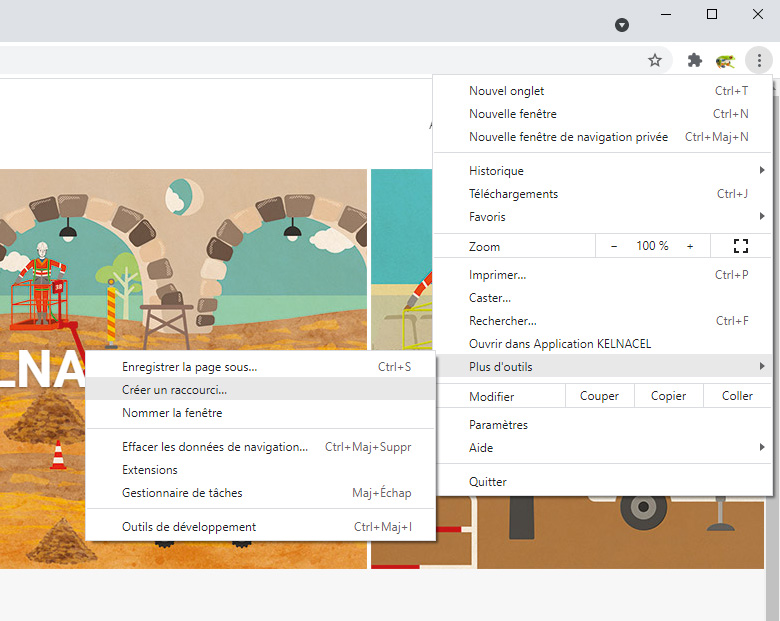Click the frog profile avatar icon
Screen dimensions: 780x621
725,61
